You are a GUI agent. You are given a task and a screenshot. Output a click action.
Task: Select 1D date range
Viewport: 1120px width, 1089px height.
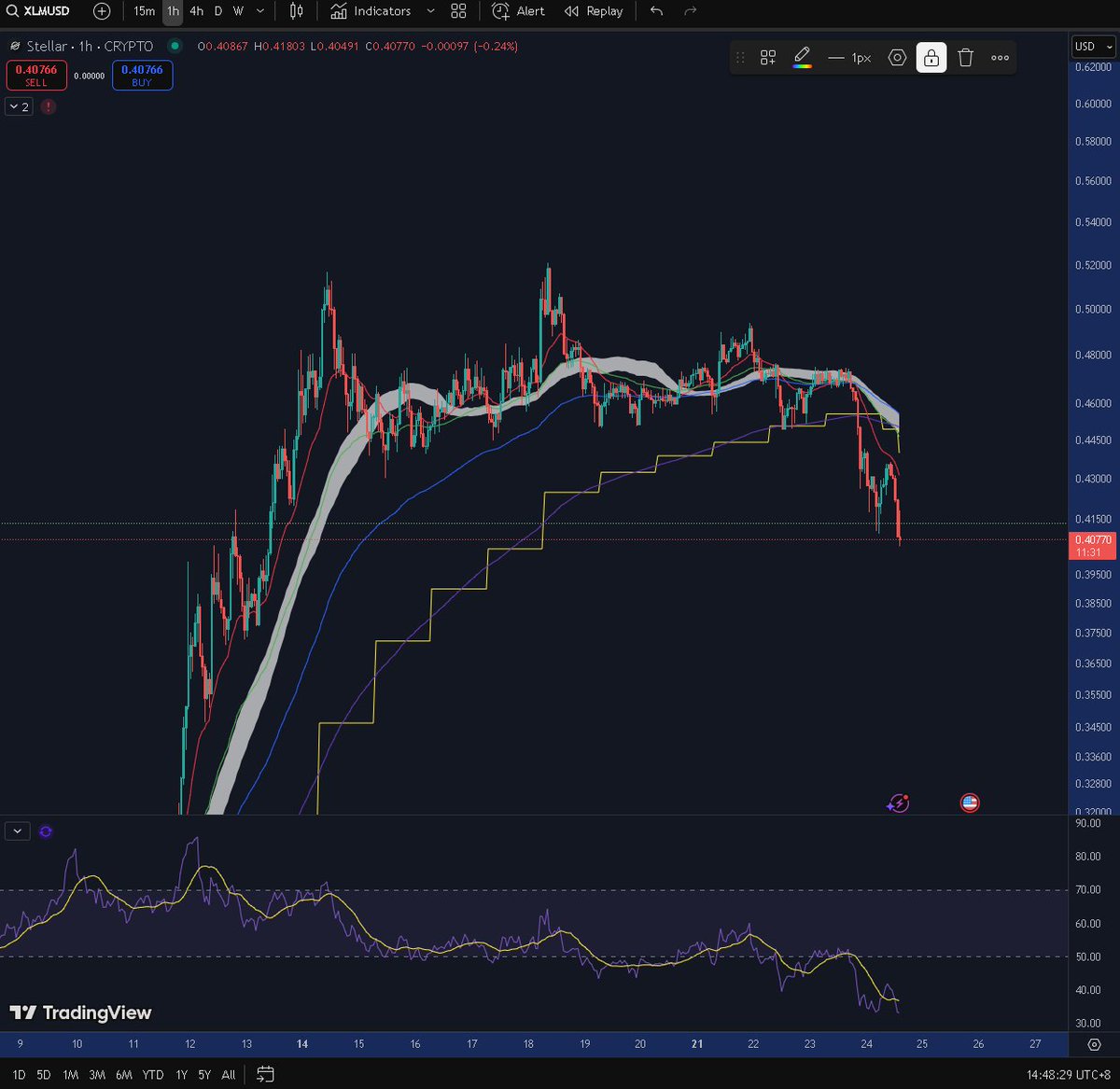[x=19, y=1074]
